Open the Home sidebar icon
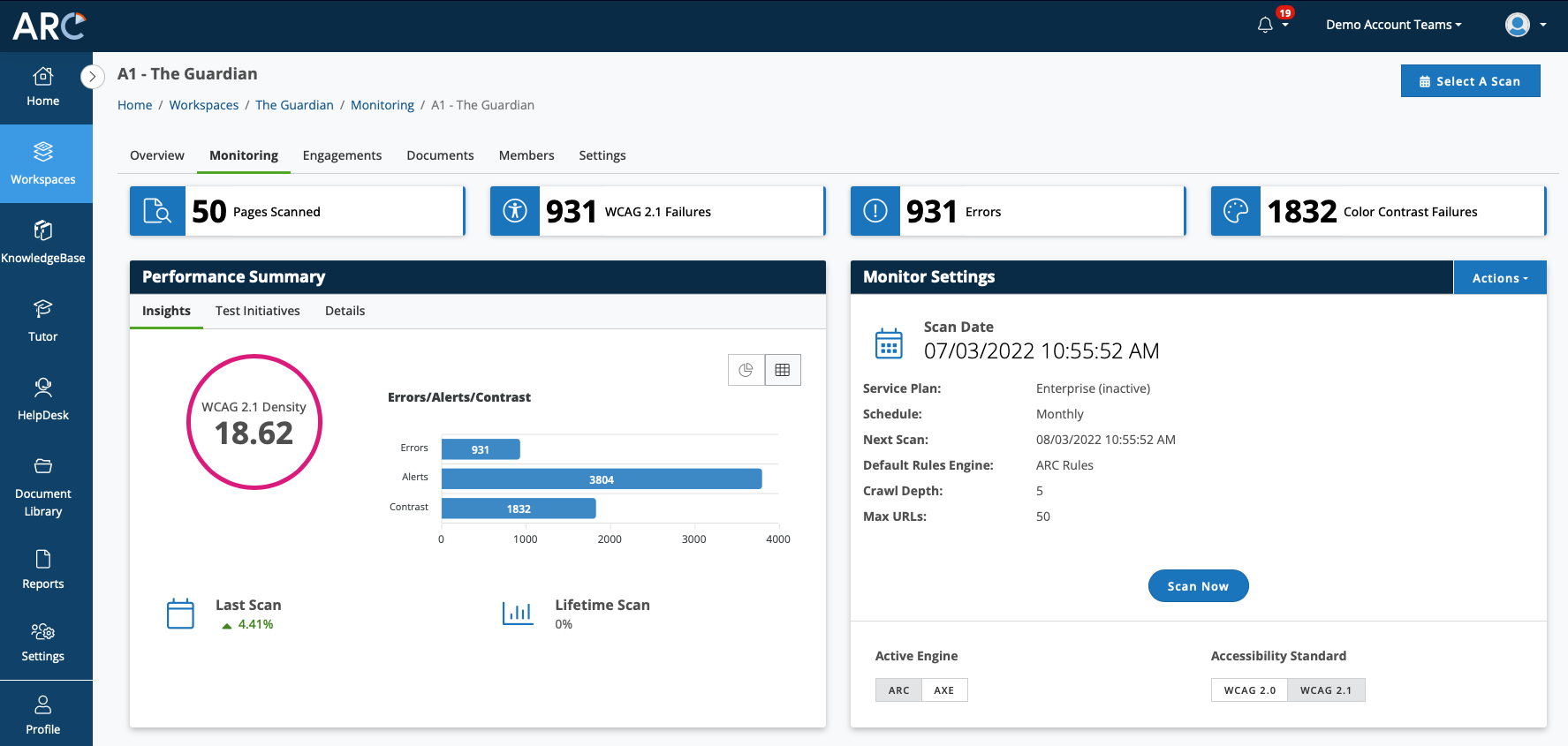Viewport: 1568px width, 746px height. (42, 77)
